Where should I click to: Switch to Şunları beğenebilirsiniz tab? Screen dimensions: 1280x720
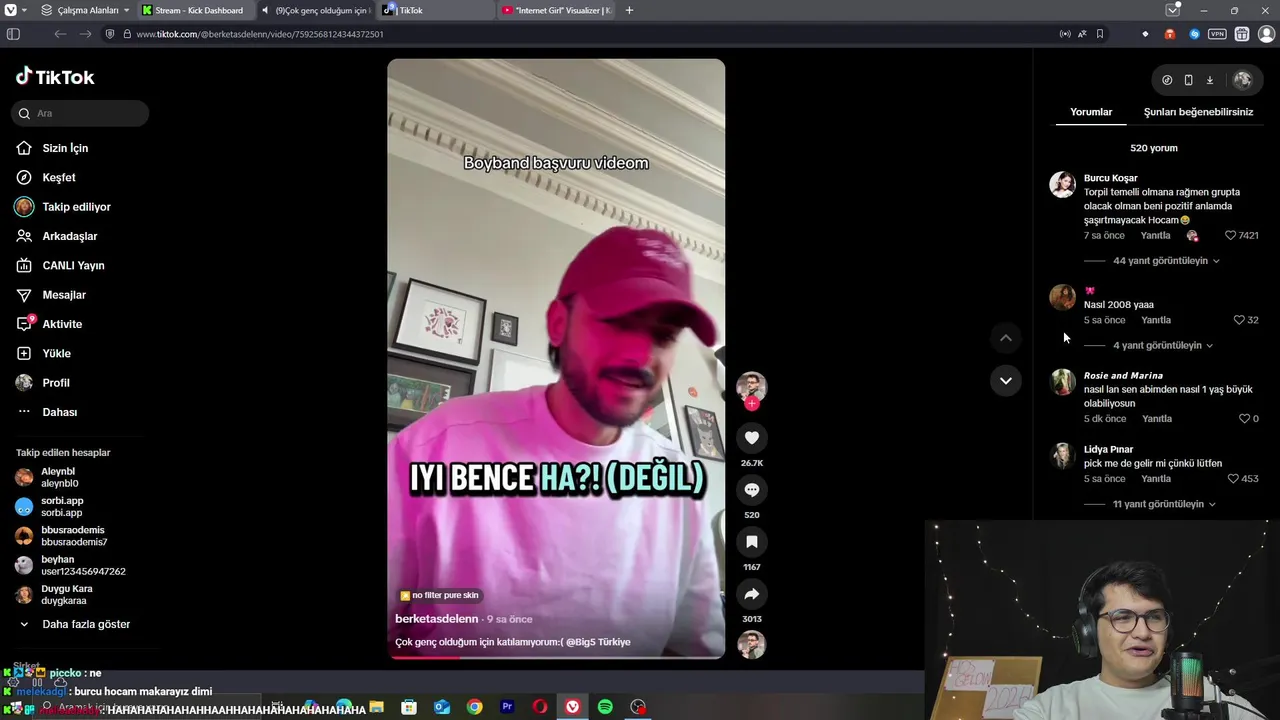pyautogui.click(x=1198, y=112)
